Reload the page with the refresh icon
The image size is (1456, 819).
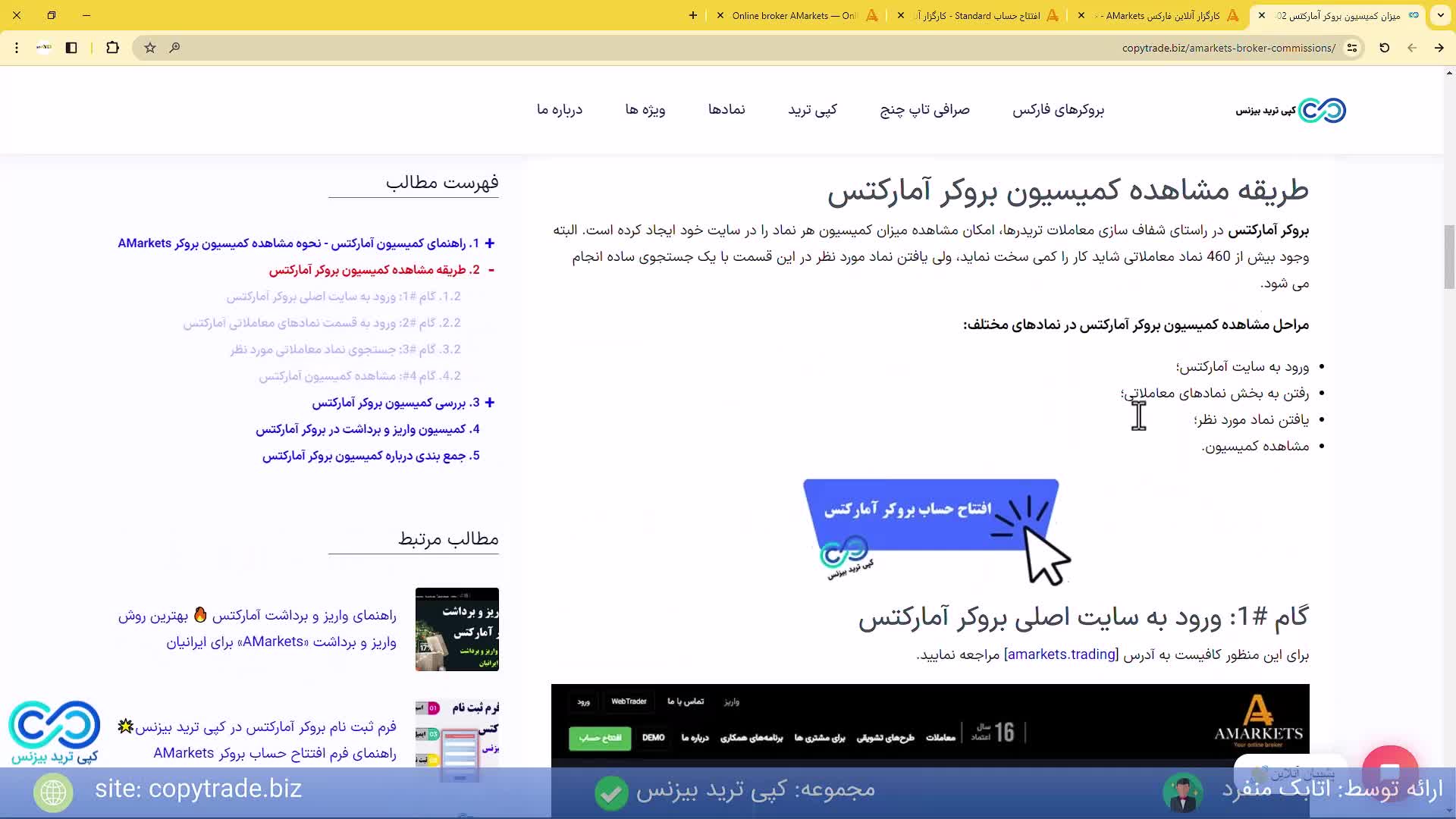1384,48
